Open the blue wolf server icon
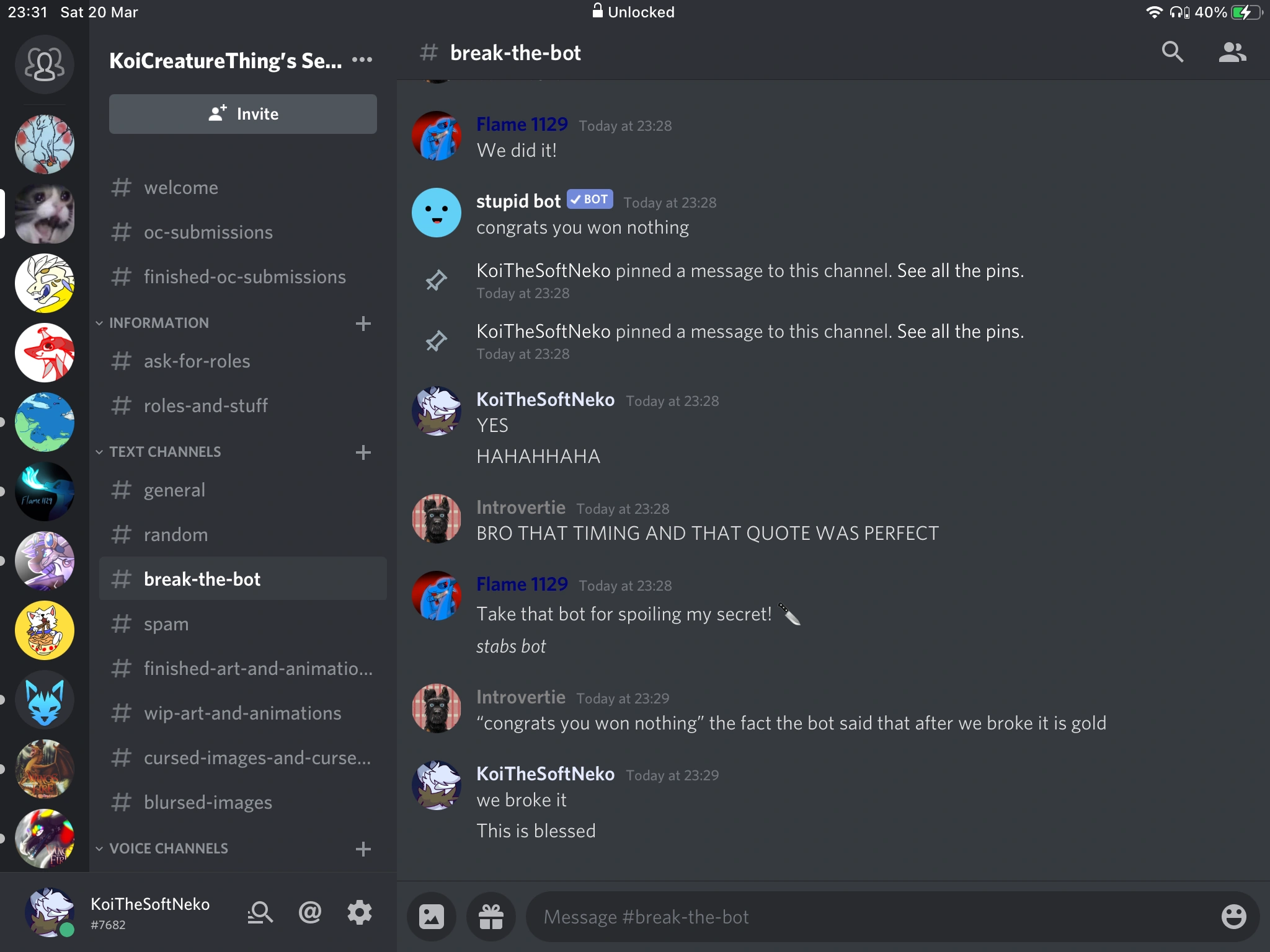Image resolution: width=1270 pixels, height=952 pixels. coord(45,700)
